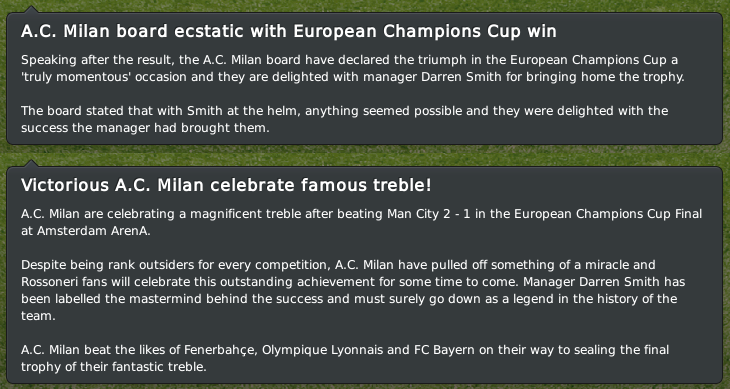Click the 'Despite being rank outsiders' paragraph
This screenshot has height=389, width=730.
pos(353,290)
